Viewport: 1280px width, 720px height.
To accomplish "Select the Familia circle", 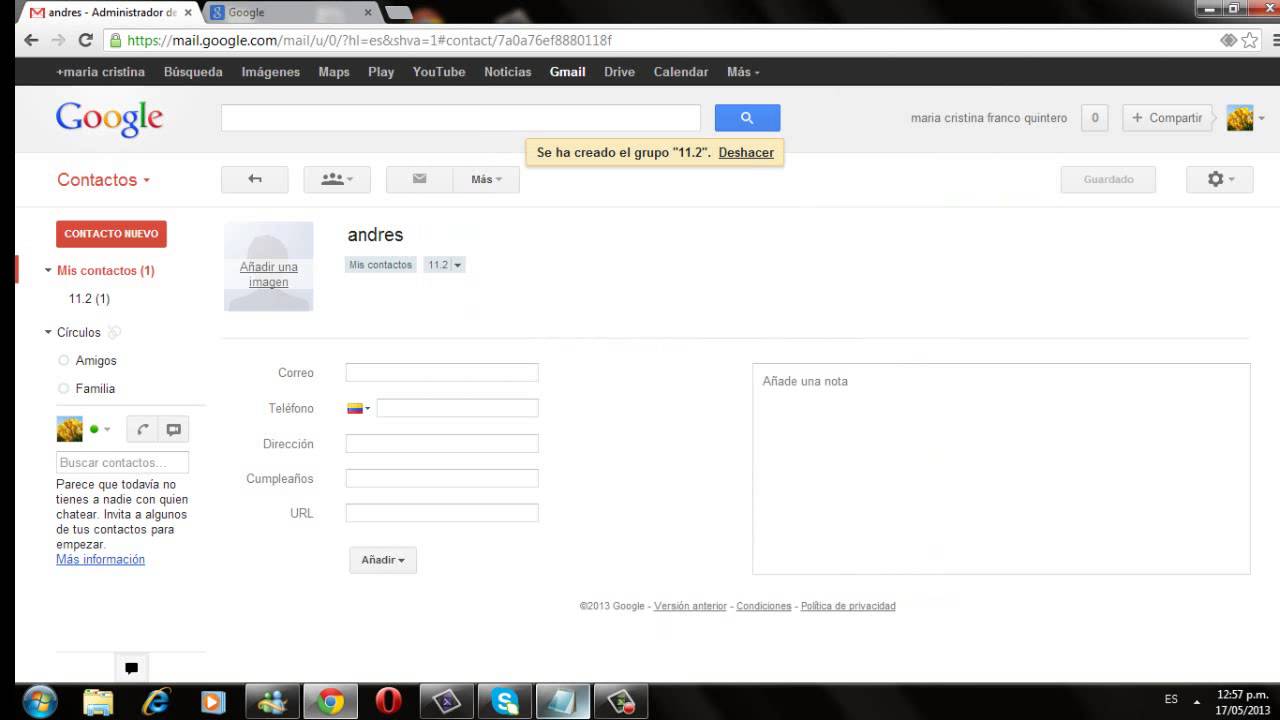I will (x=95, y=389).
